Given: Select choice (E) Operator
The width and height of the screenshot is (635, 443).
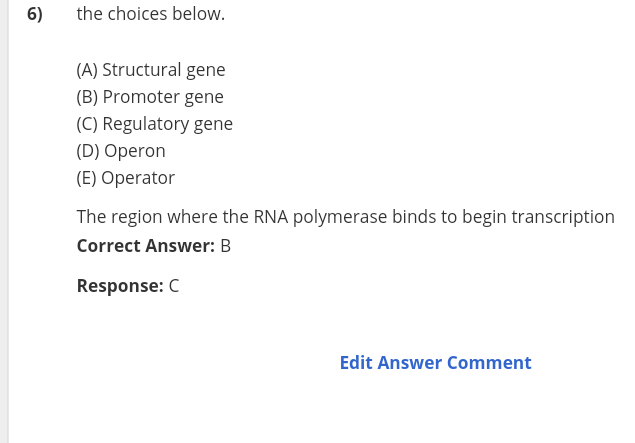Looking at the screenshot, I should click(126, 178).
